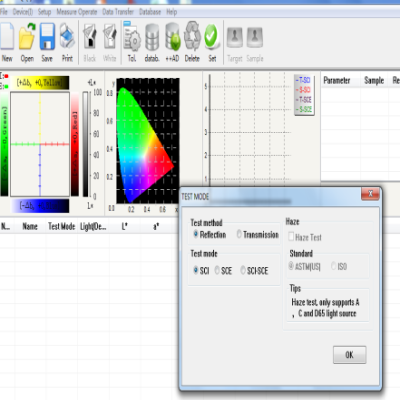This screenshot has width=400, height=400.
Task: Open a file with the Open folder icon
Action: pyautogui.click(x=27, y=36)
